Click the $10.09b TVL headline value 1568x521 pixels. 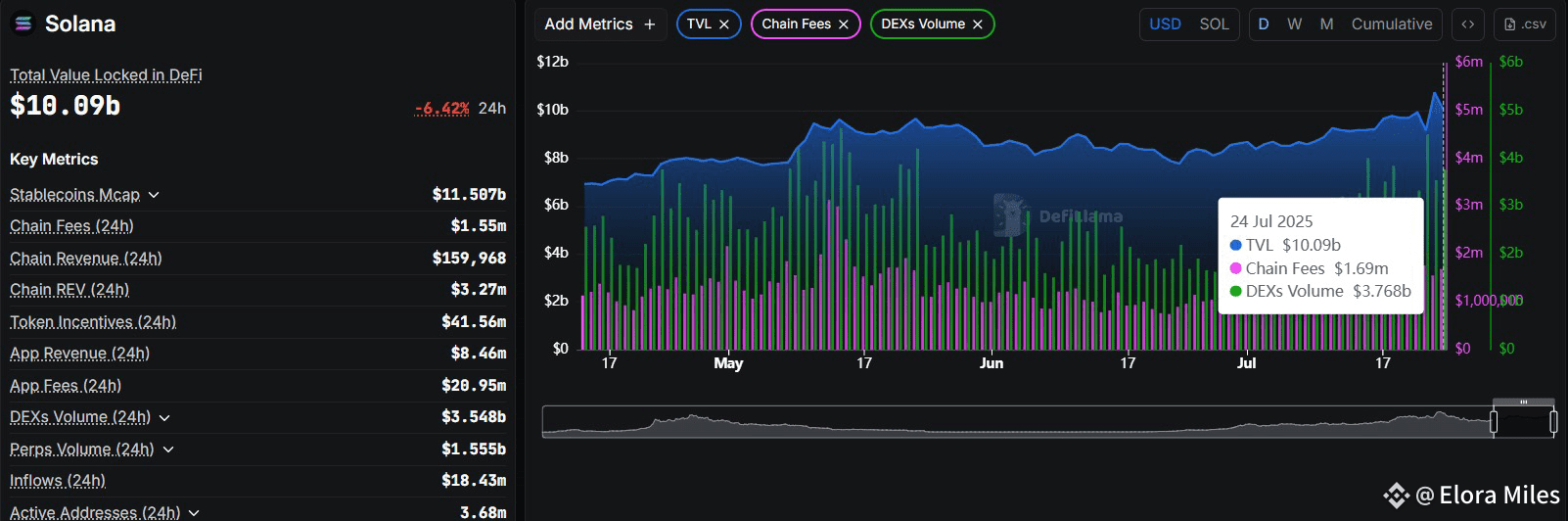point(65,106)
